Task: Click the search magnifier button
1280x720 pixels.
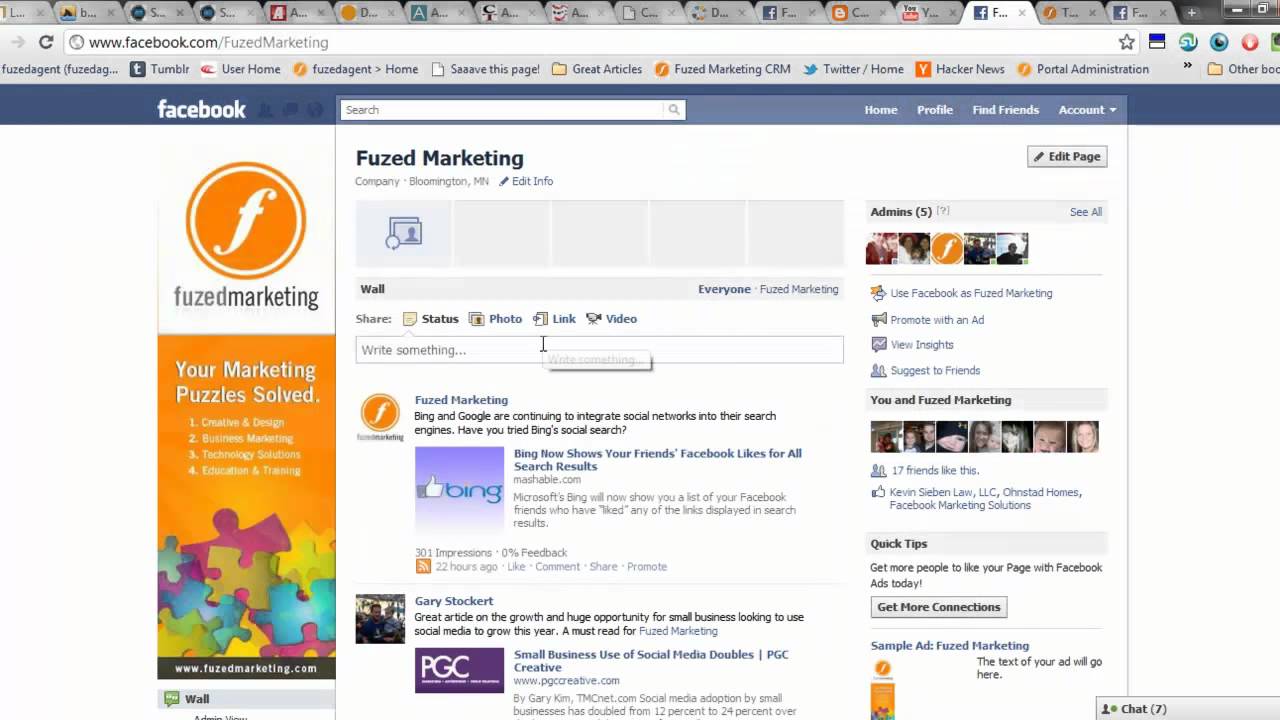Action: point(674,110)
